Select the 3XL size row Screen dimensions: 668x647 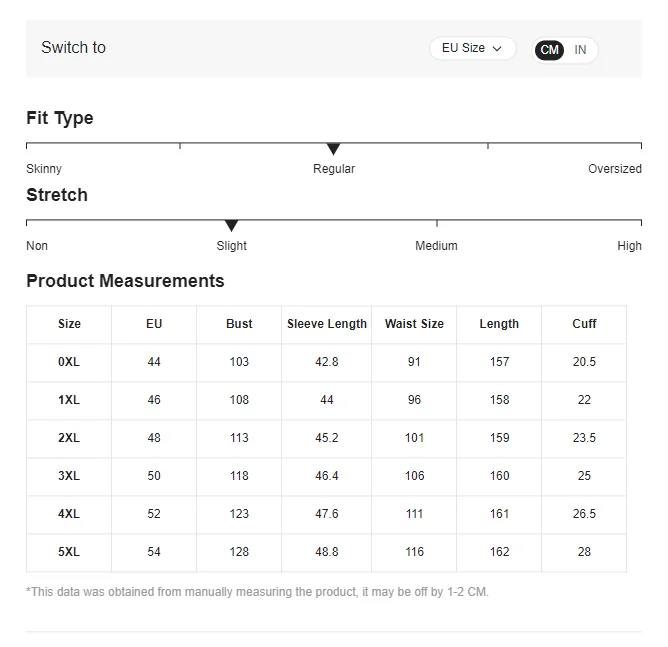pos(69,476)
